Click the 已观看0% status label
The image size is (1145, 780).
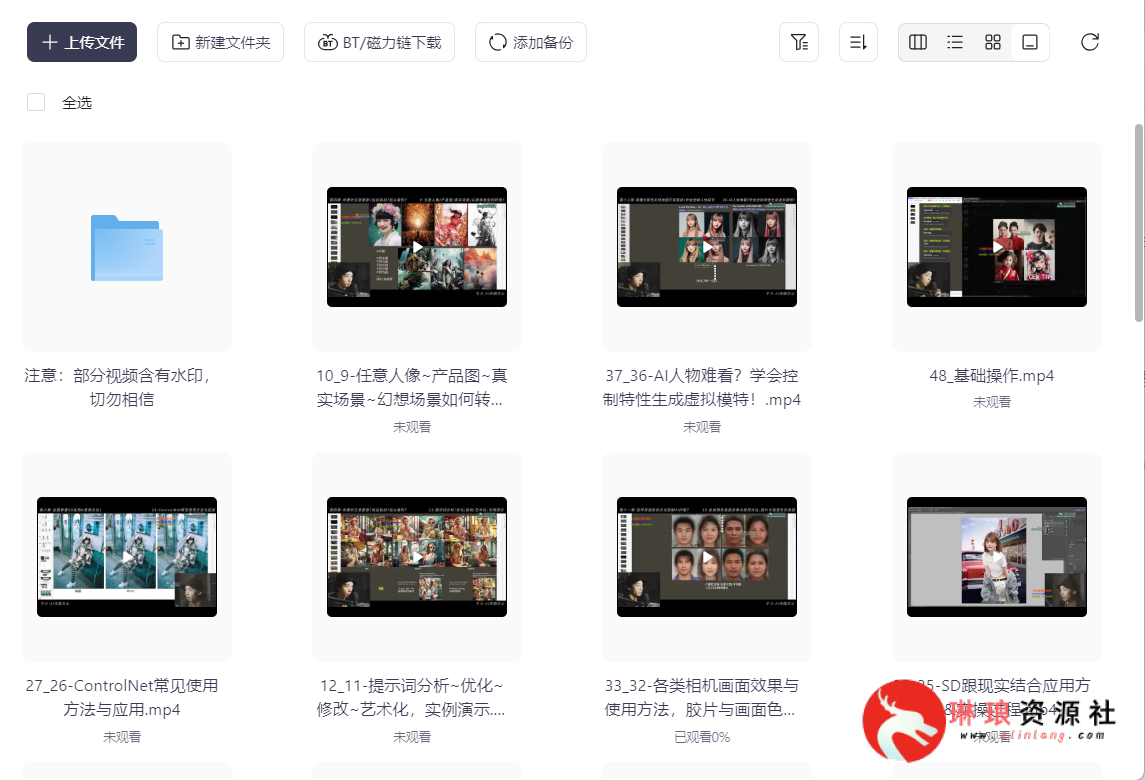[x=702, y=737]
